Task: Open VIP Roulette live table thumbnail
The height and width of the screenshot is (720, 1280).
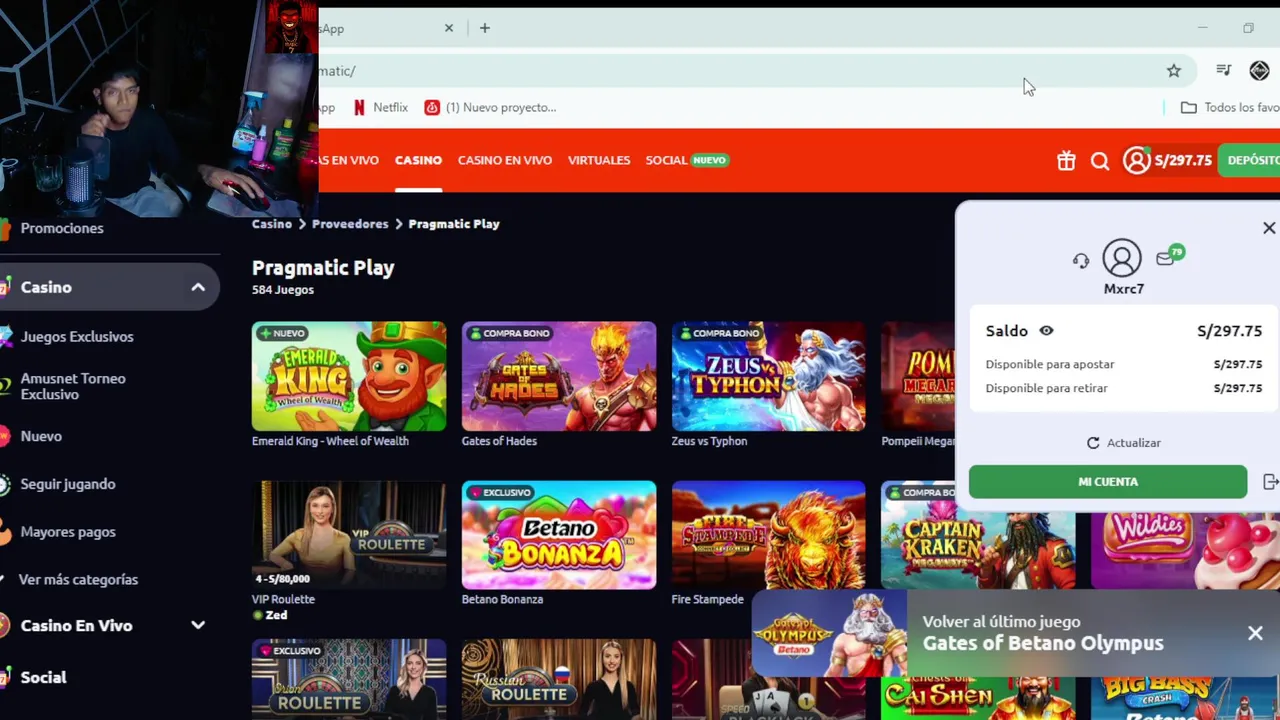Action: [349, 535]
